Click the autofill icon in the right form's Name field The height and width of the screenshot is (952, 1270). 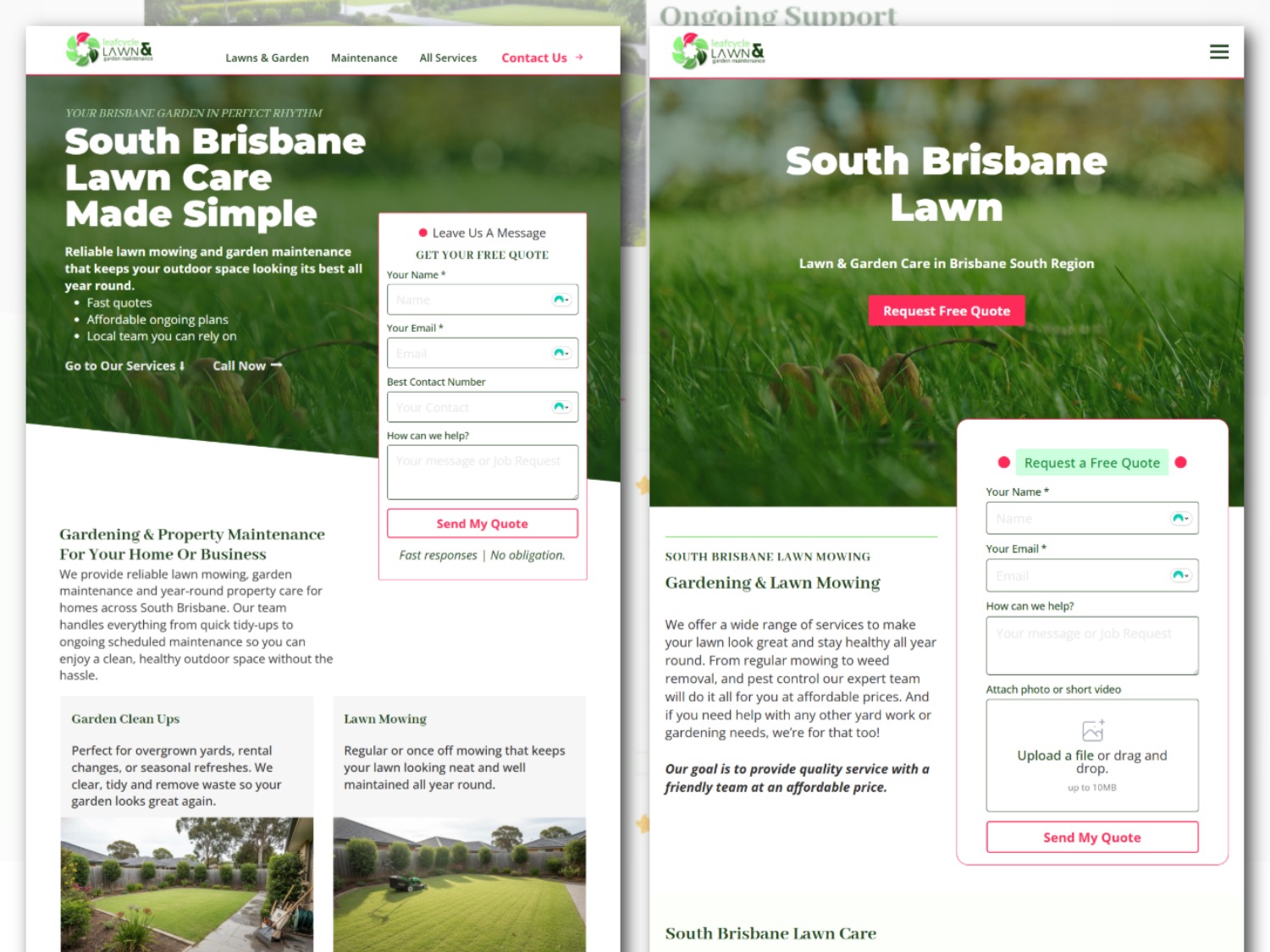[x=1177, y=518]
